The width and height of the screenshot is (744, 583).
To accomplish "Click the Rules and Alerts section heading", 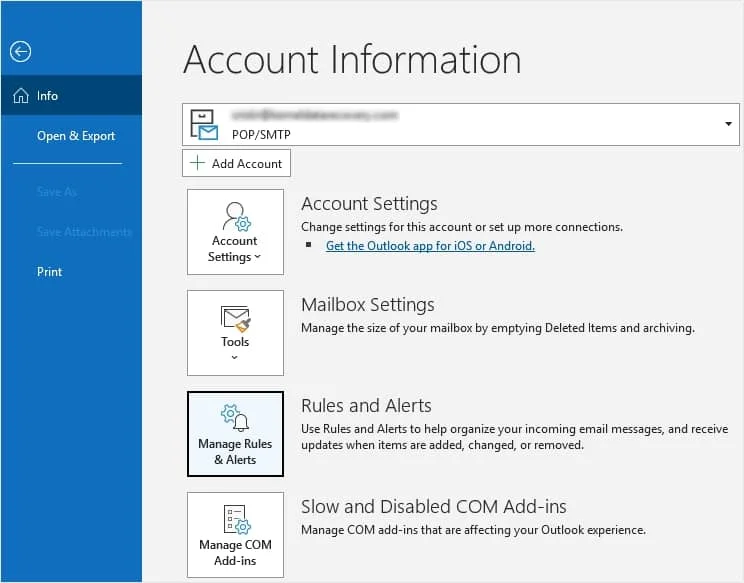I will point(366,406).
